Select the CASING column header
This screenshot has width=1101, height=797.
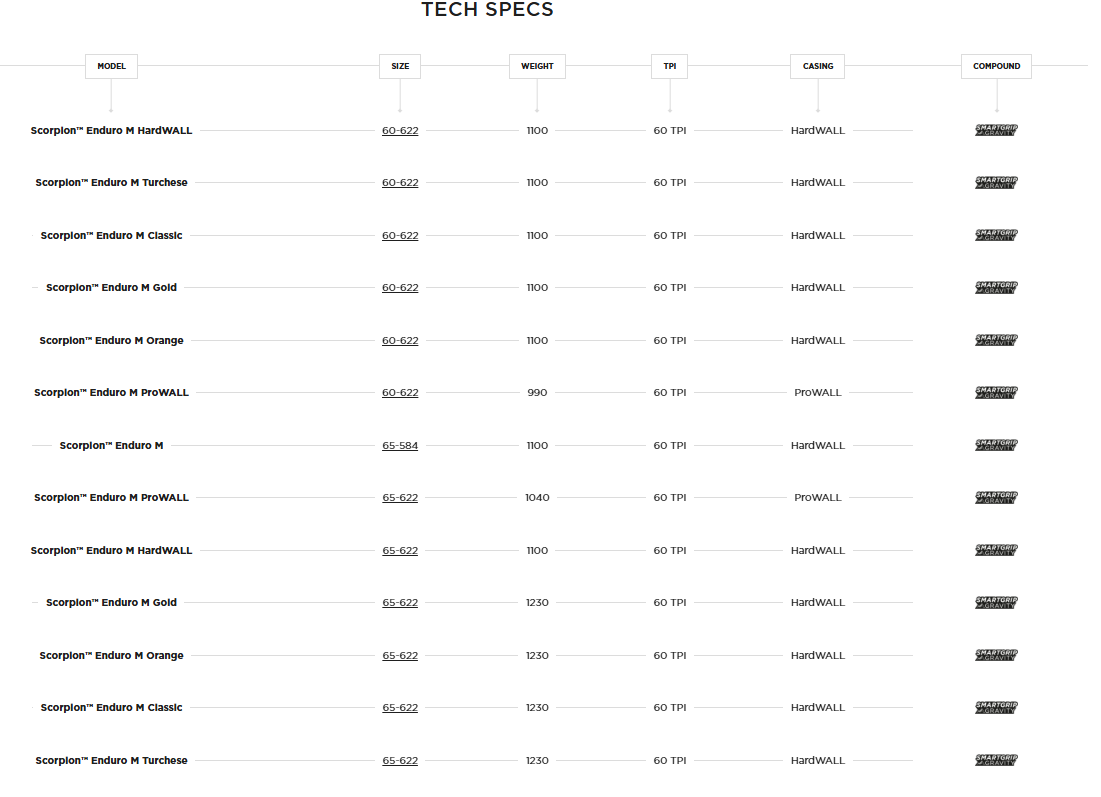coord(818,66)
